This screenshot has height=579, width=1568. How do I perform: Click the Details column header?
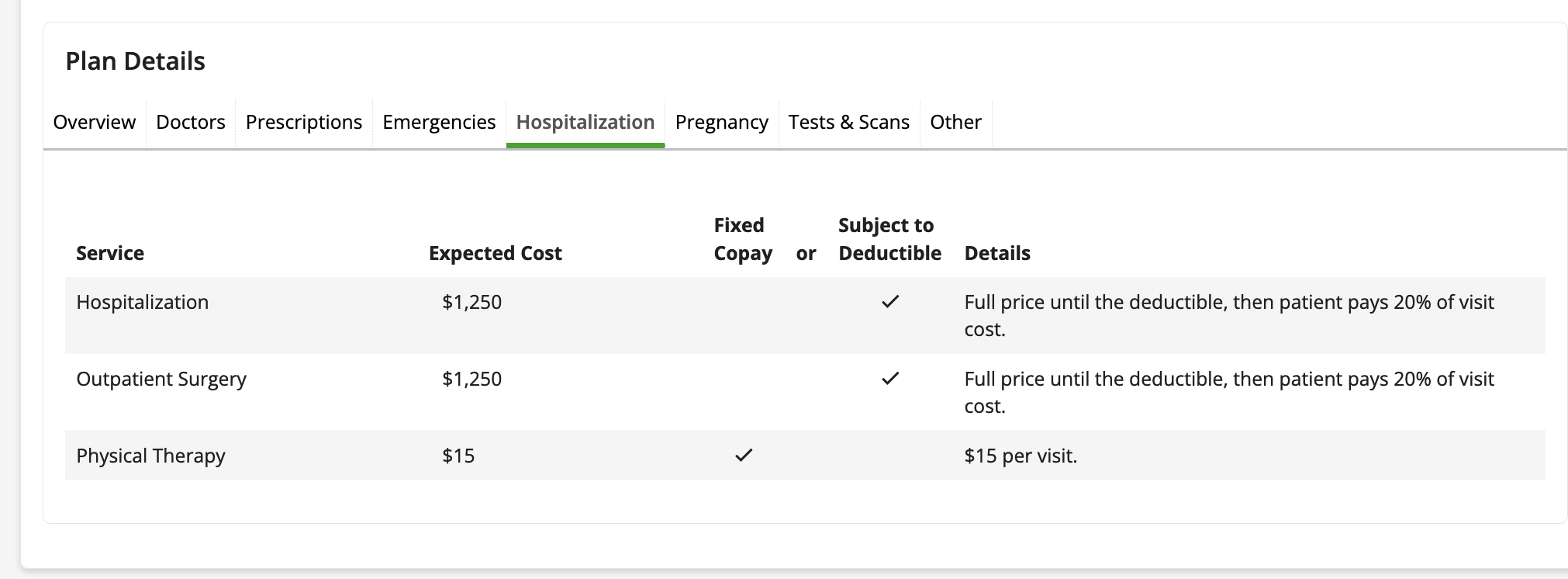[996, 254]
